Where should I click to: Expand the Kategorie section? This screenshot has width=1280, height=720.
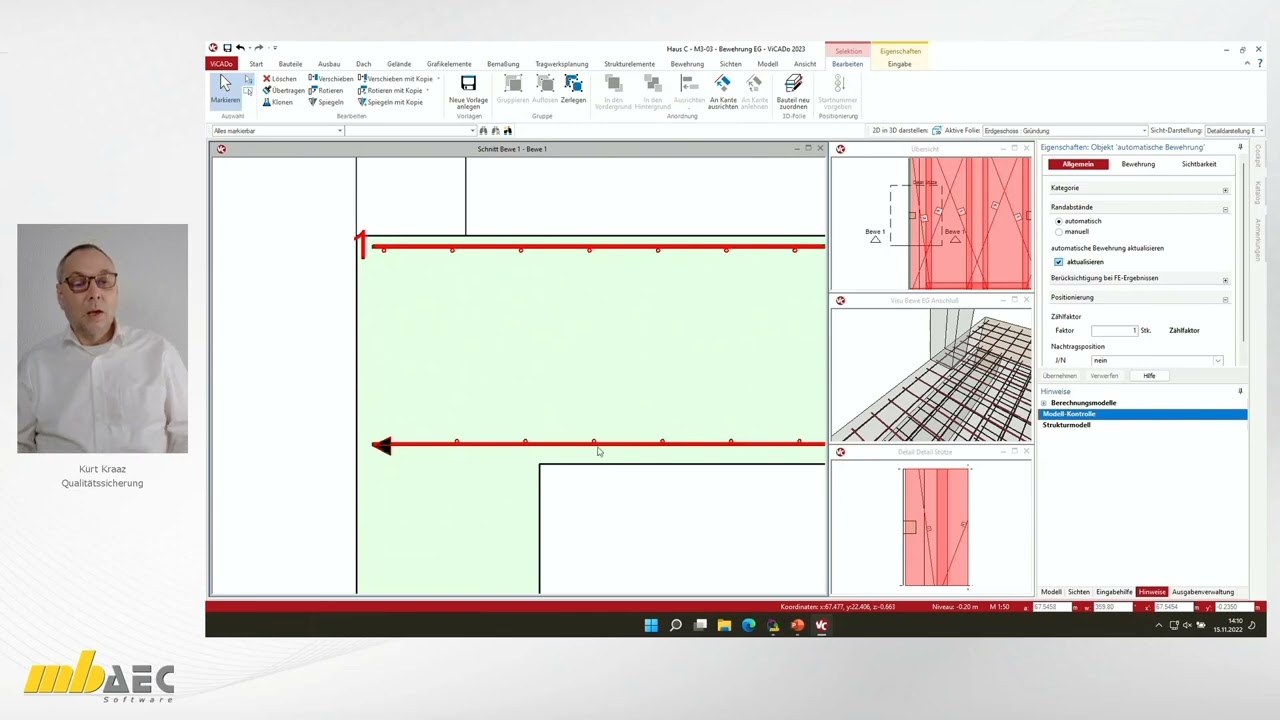(x=1225, y=190)
